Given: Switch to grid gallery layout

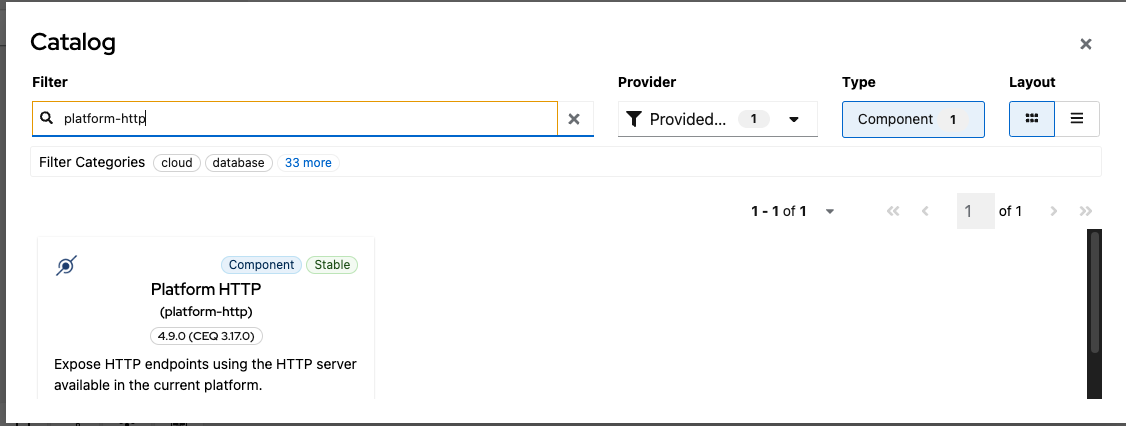Looking at the screenshot, I should pyautogui.click(x=1032, y=118).
